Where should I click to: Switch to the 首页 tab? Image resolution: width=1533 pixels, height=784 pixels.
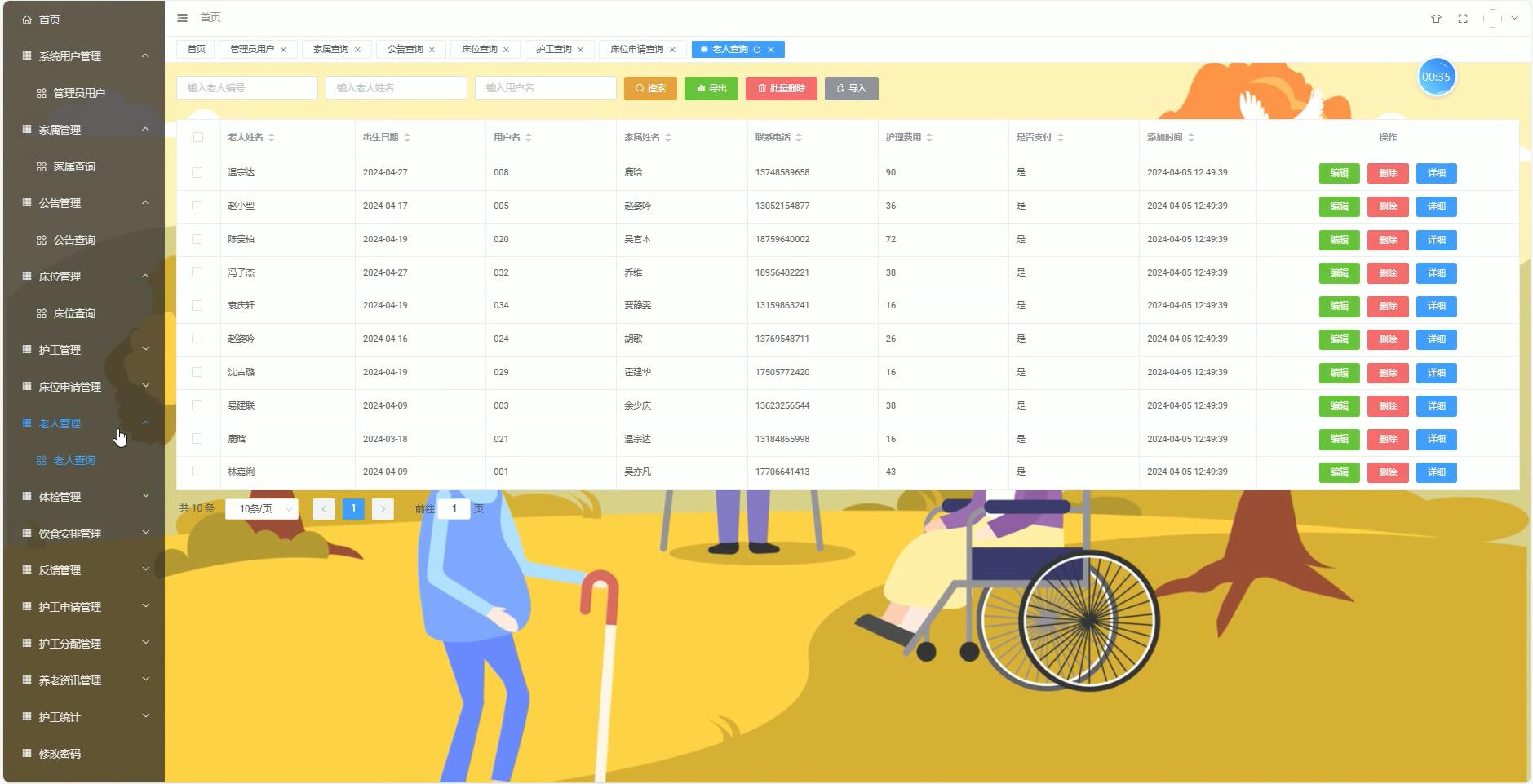[x=196, y=50]
